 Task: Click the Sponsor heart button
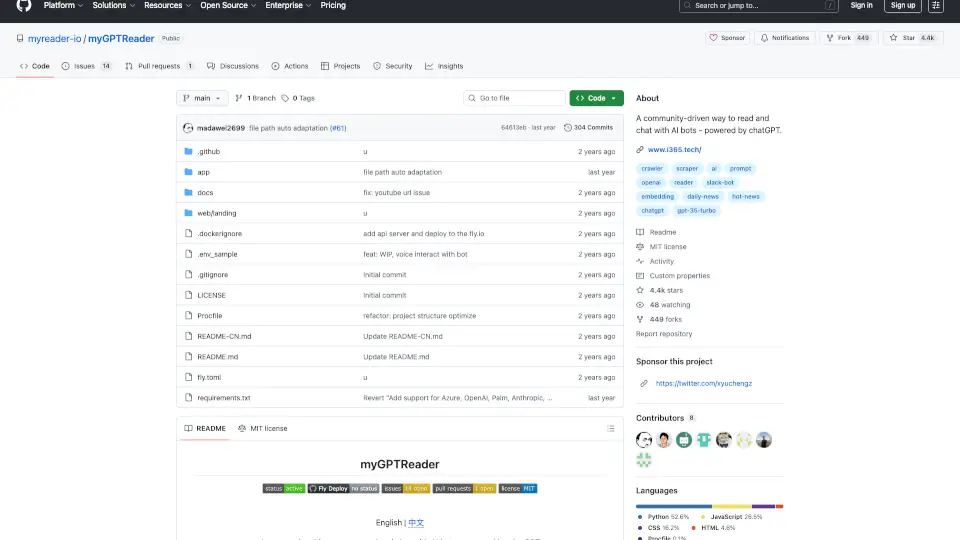tap(727, 38)
